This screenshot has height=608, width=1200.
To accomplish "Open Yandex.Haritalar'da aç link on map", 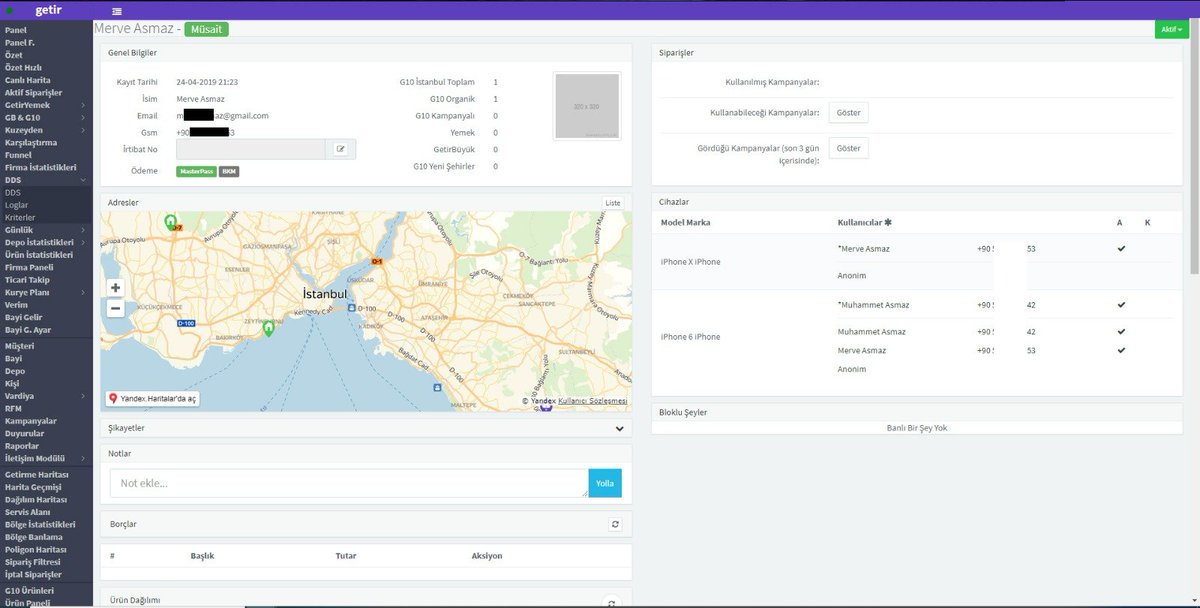I will [x=154, y=398].
